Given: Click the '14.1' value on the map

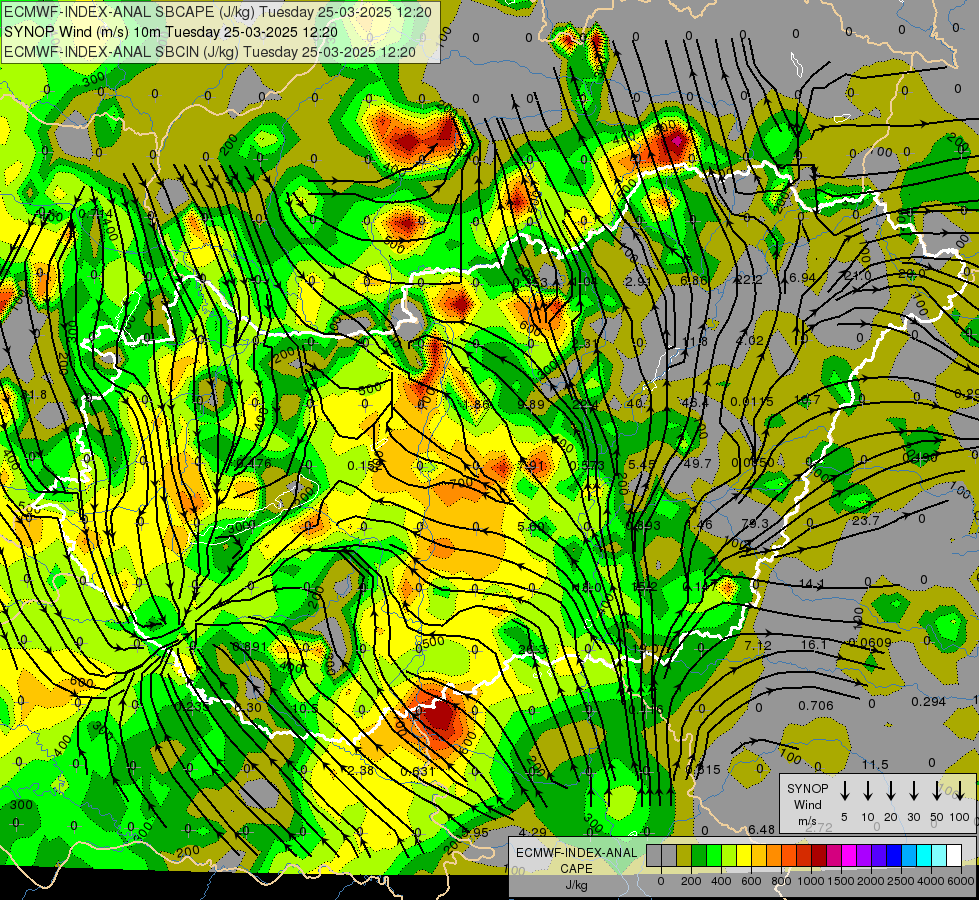Looking at the screenshot, I should (x=812, y=584).
